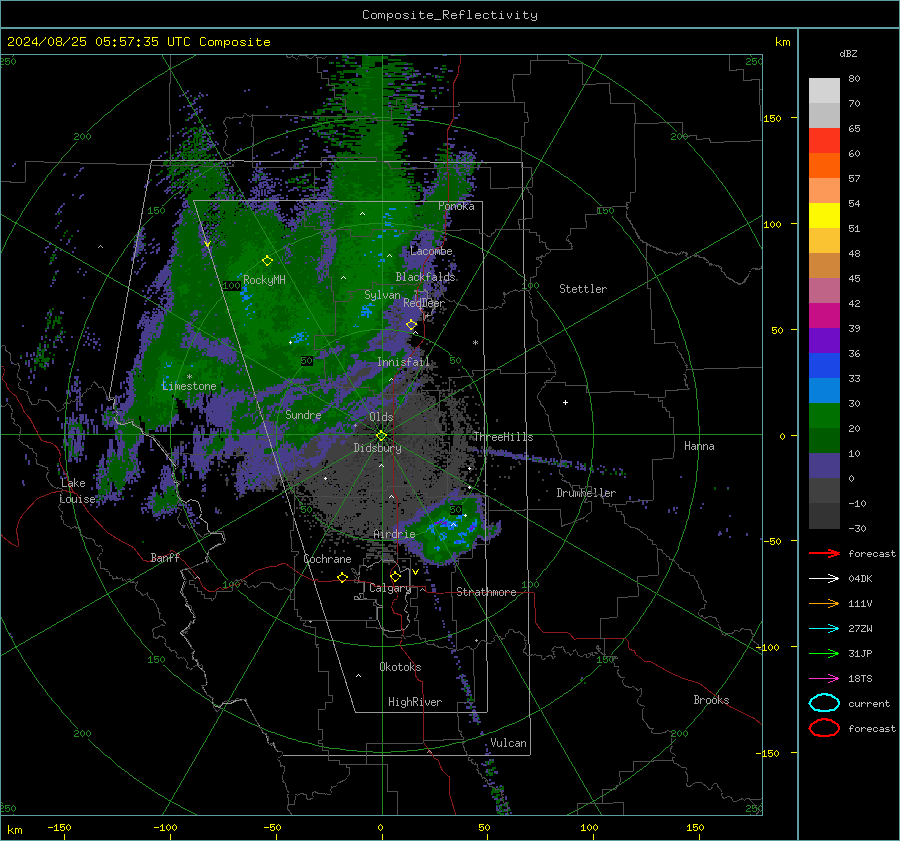
Task: Click the green 31JP arrow legend icon
Action: click(824, 653)
